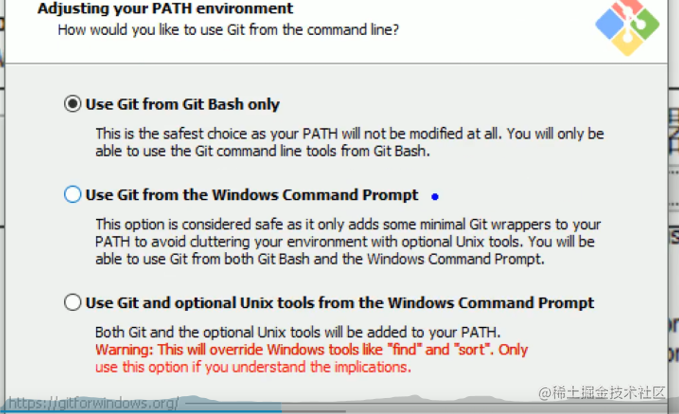679x414 pixels.
Task: Enable the 'Use Git and optional Unix tools' radio
Action: click(72, 303)
